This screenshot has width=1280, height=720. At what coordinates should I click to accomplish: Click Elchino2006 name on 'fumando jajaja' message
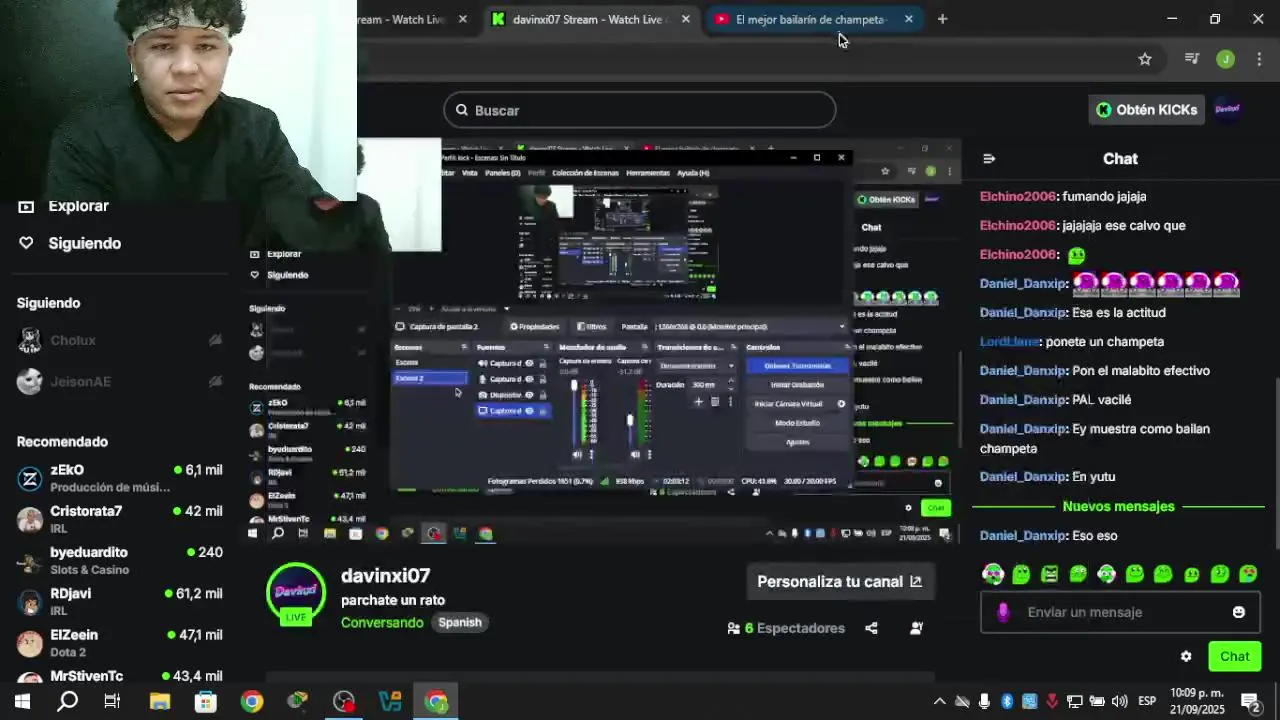tap(1018, 196)
